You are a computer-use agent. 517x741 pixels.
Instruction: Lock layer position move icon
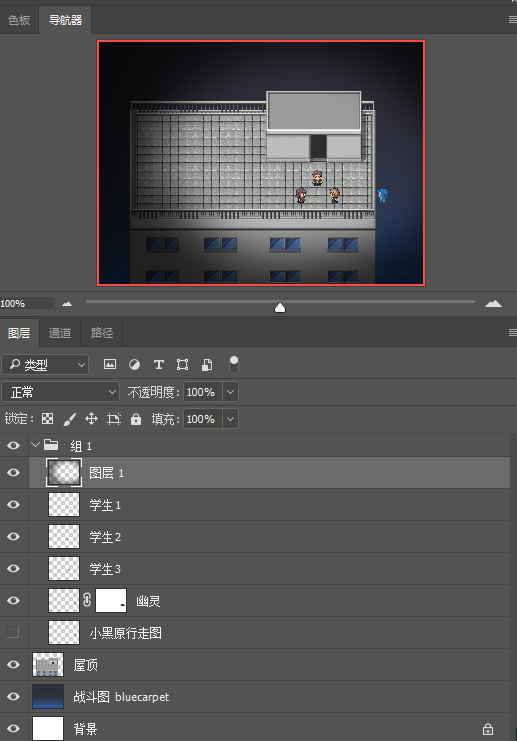tap(91, 419)
